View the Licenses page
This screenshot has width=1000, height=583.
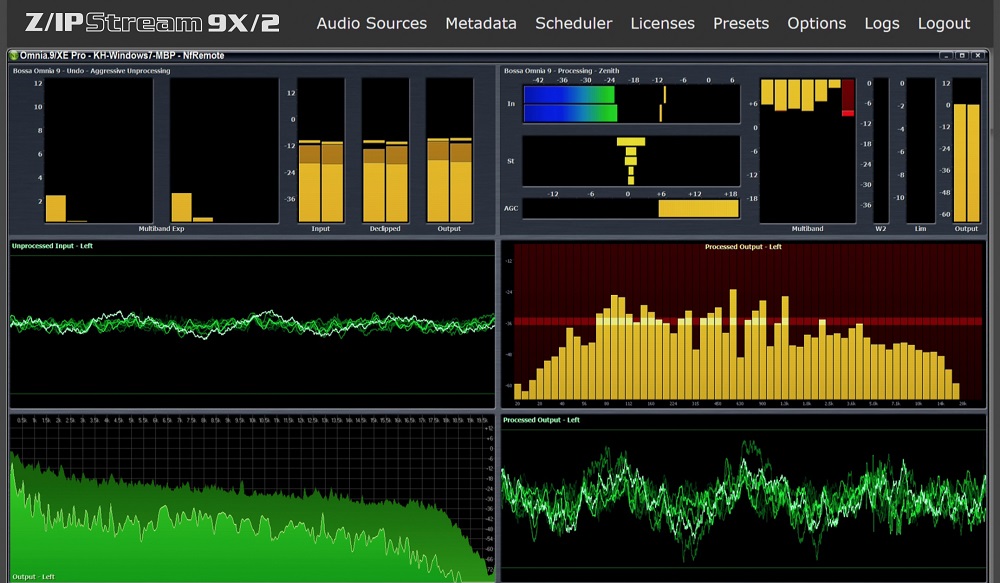pyautogui.click(x=662, y=23)
